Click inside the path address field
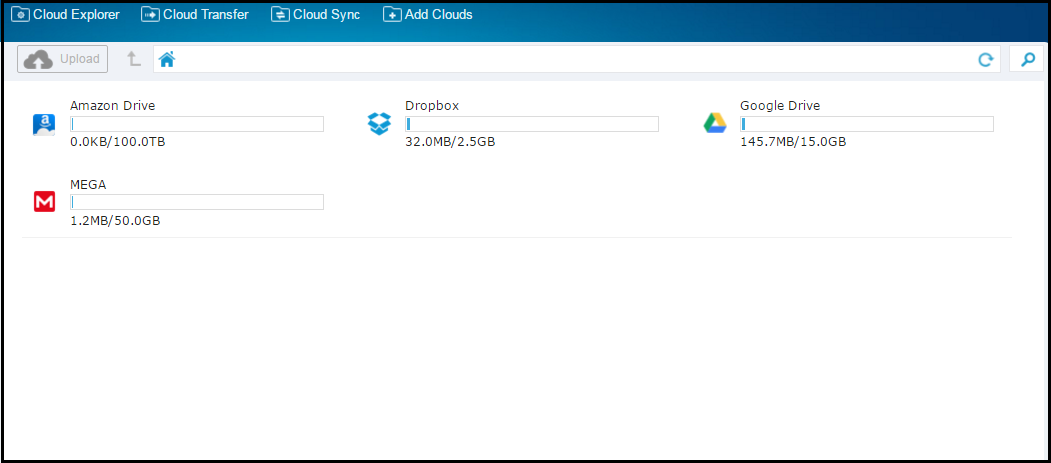The width and height of the screenshot is (1051, 463). tap(570, 60)
